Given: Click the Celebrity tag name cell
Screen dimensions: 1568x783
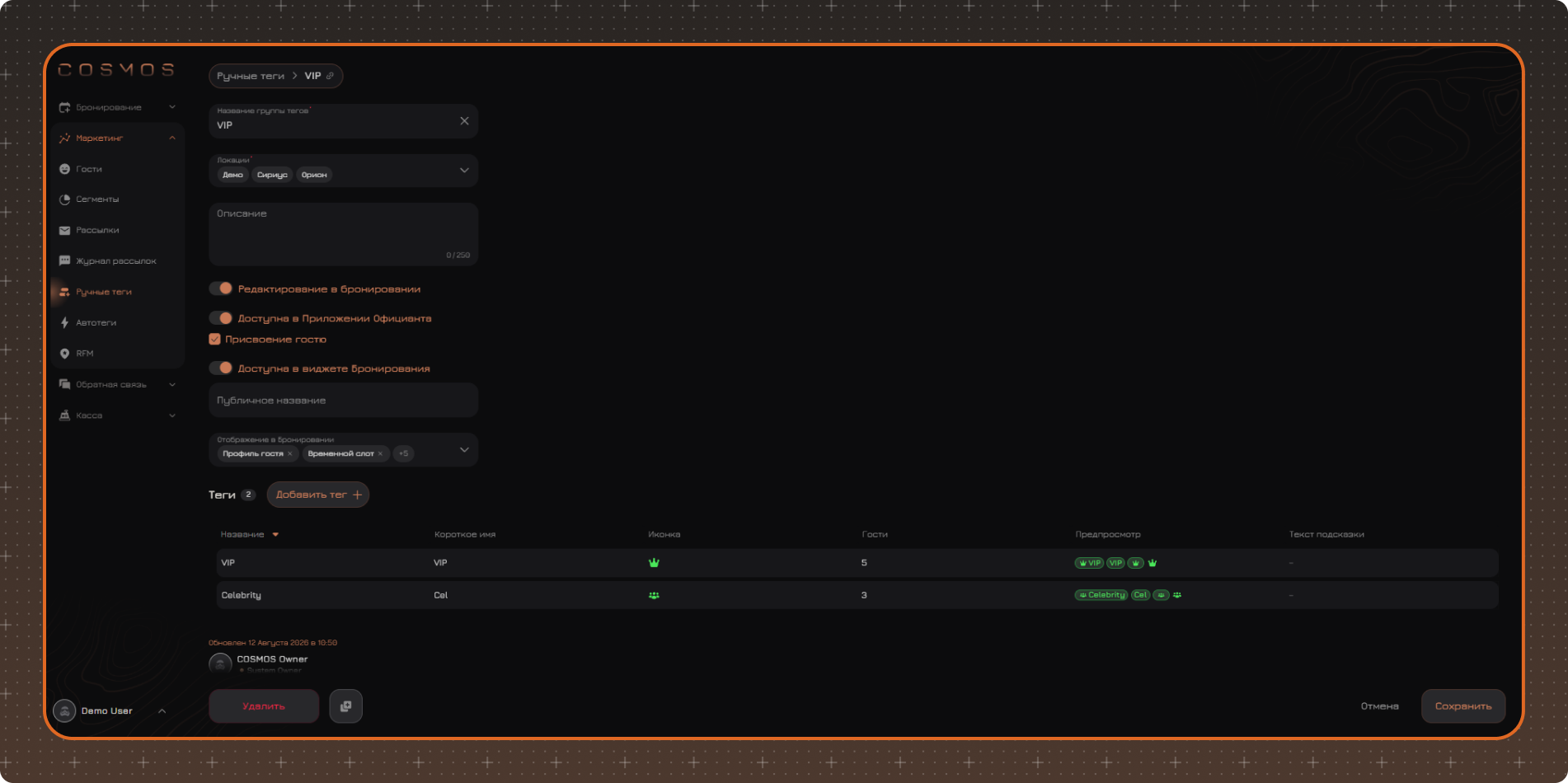Looking at the screenshot, I should point(242,595).
